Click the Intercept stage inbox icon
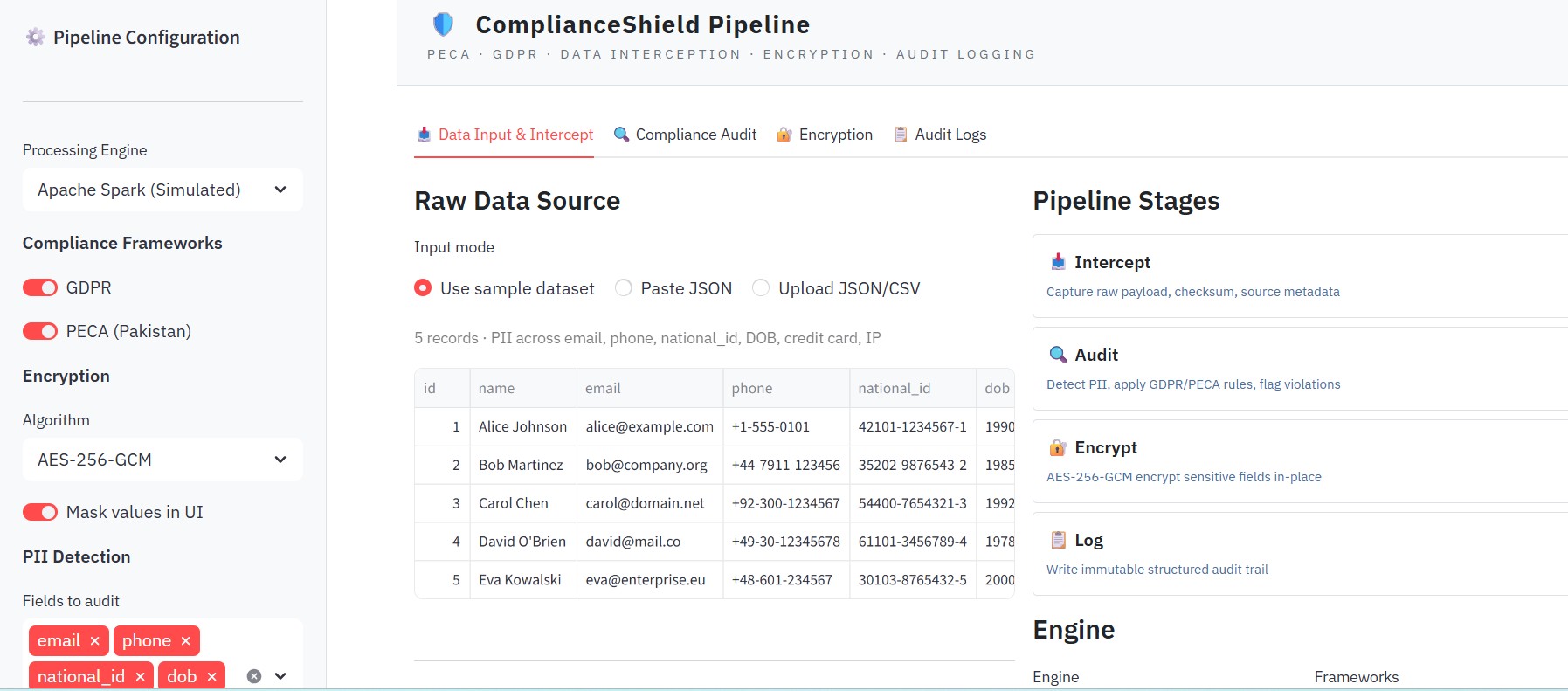The image size is (1568, 691). (x=1058, y=261)
